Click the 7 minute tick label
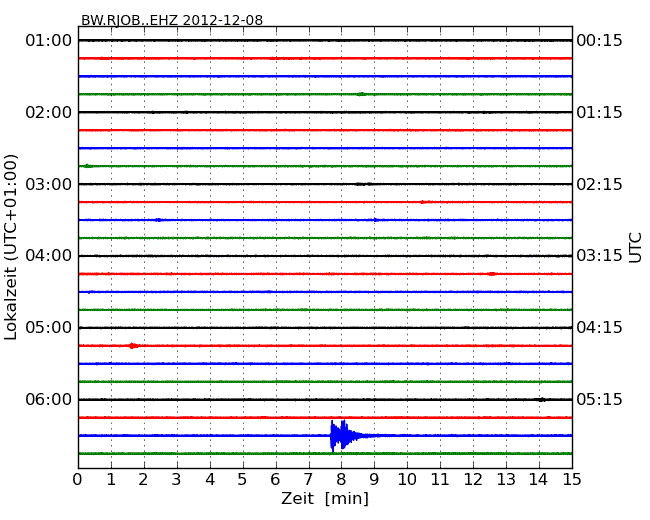The image size is (650, 520). [308, 480]
